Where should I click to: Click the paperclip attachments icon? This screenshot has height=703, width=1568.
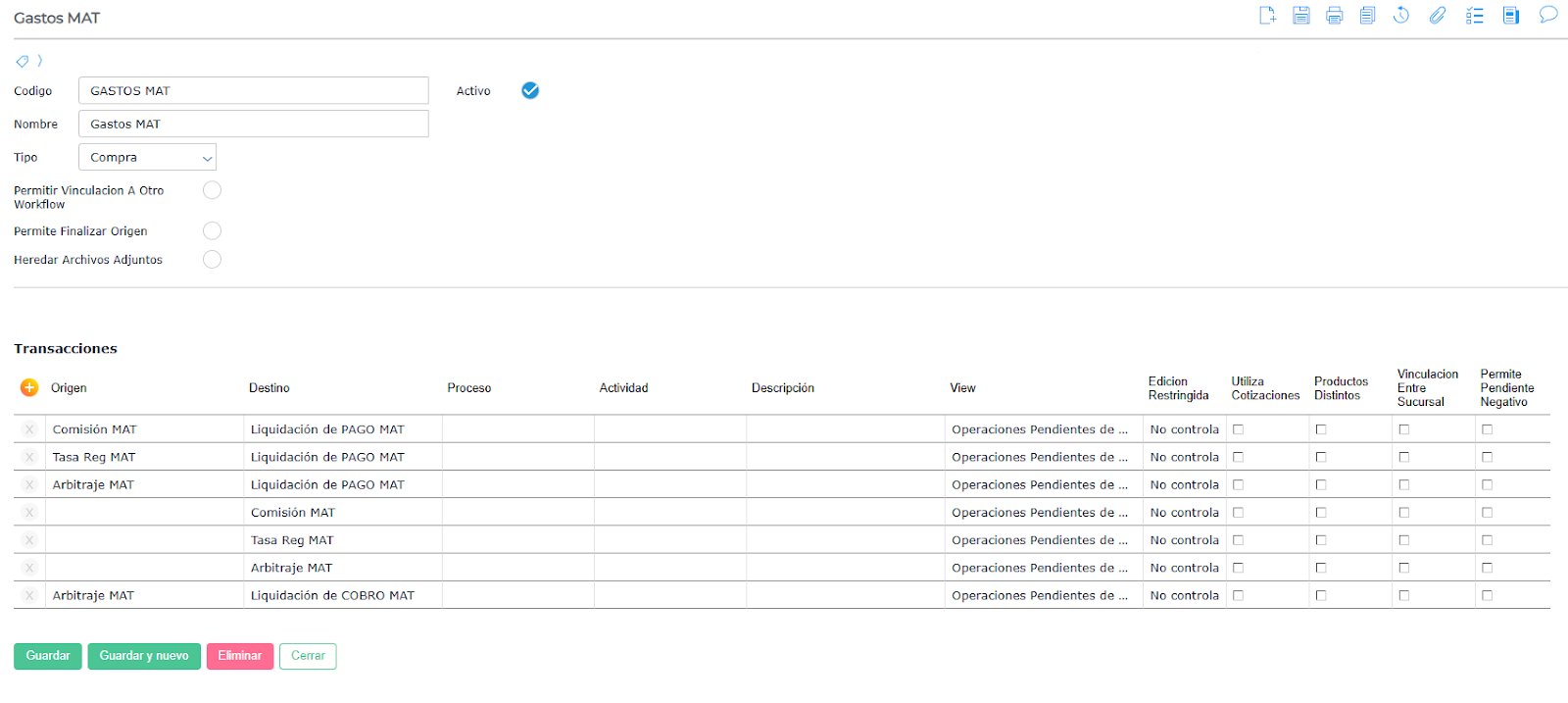point(1437,15)
